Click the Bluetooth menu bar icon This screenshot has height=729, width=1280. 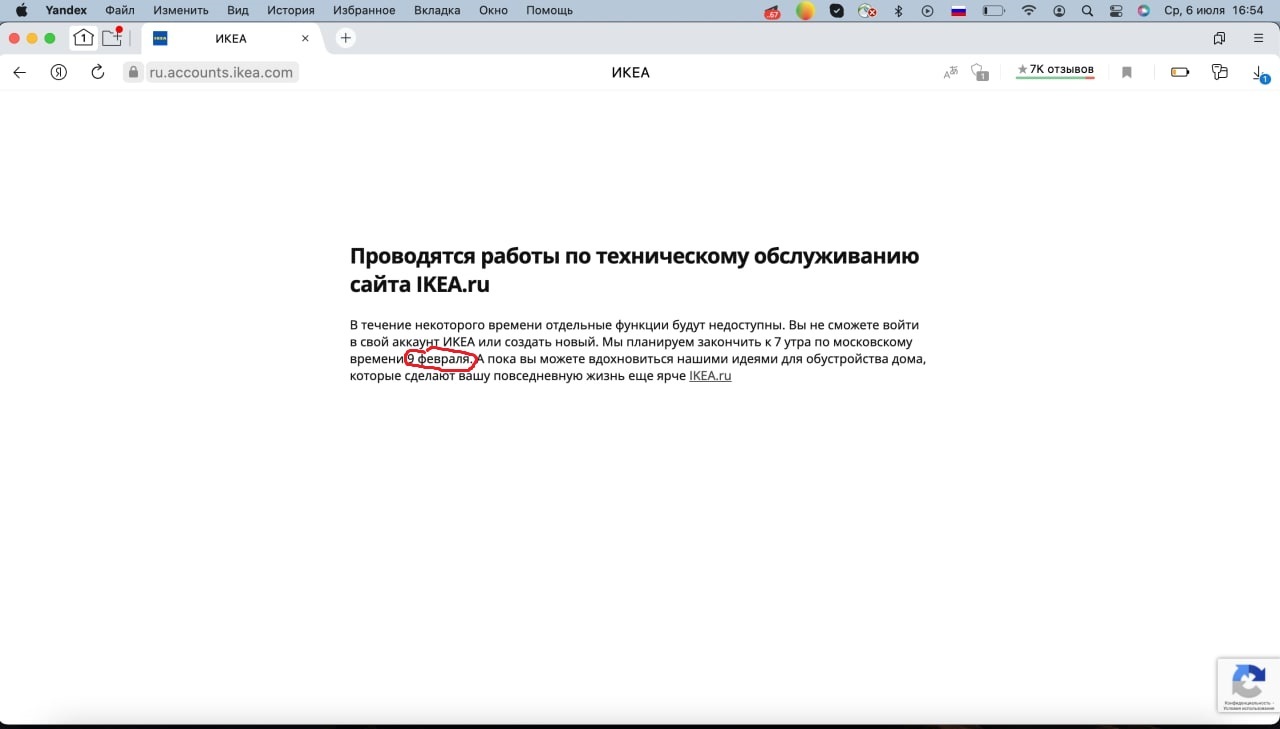[898, 11]
